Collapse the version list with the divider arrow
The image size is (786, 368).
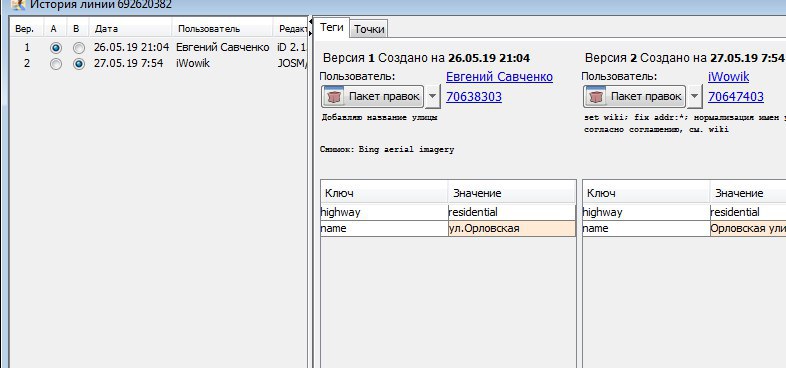click(310, 22)
